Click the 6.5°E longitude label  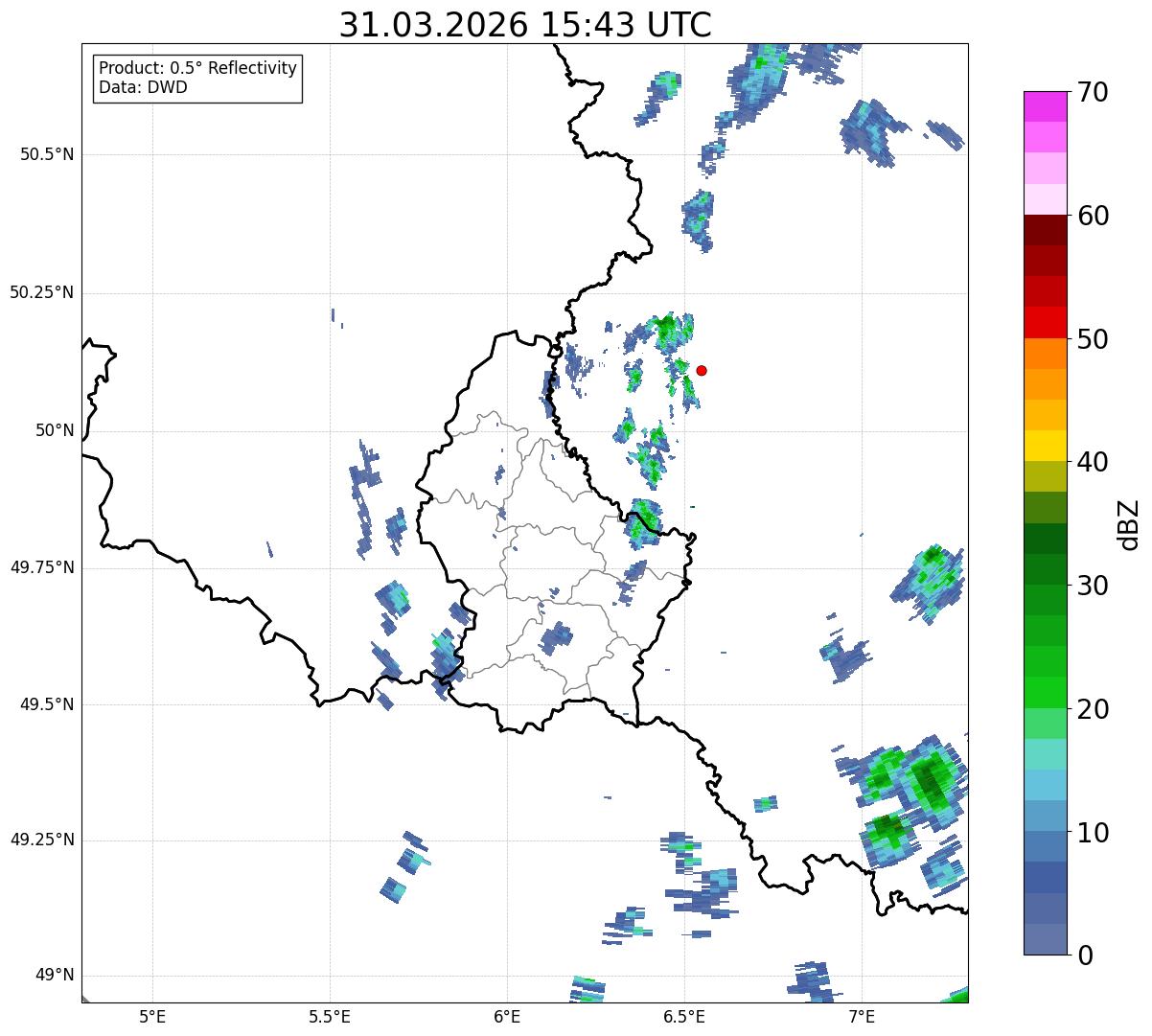(684, 1016)
